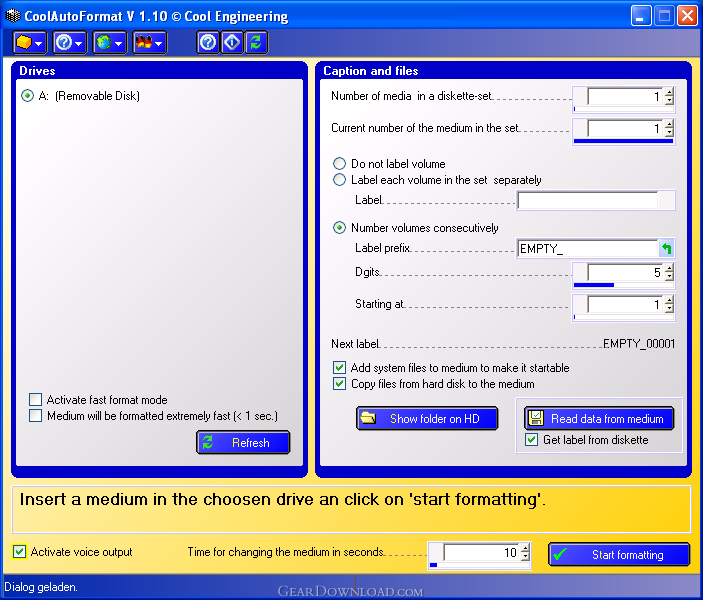Open the yellow box menu dropdown
The image size is (703, 600).
tap(29, 43)
